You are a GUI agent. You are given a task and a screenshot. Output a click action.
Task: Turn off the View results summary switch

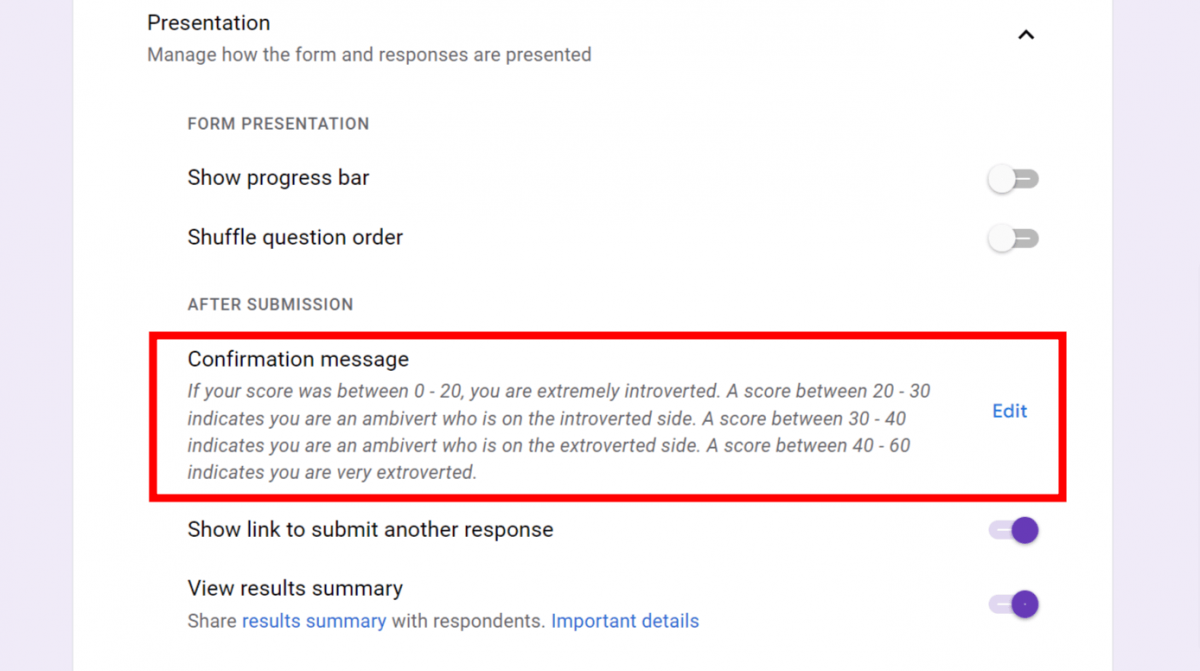coord(1013,604)
